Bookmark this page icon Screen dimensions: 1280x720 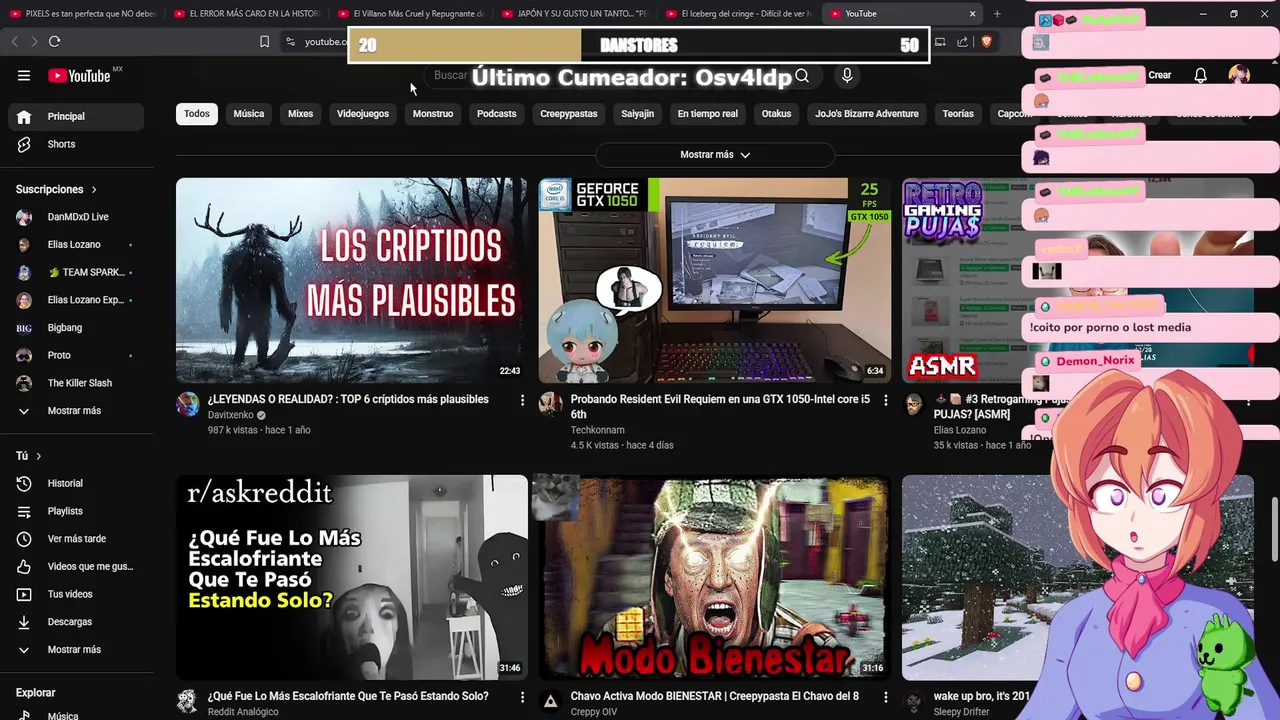pos(264,41)
